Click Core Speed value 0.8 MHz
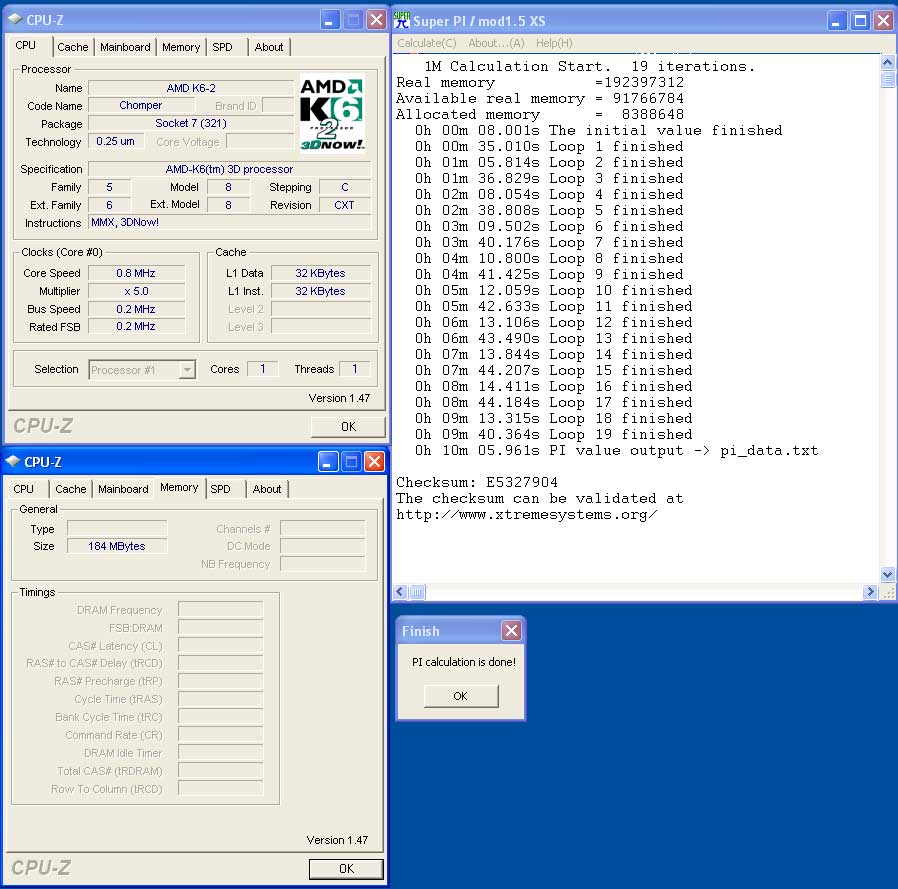Viewport: 898px width, 889px height. pos(136,273)
